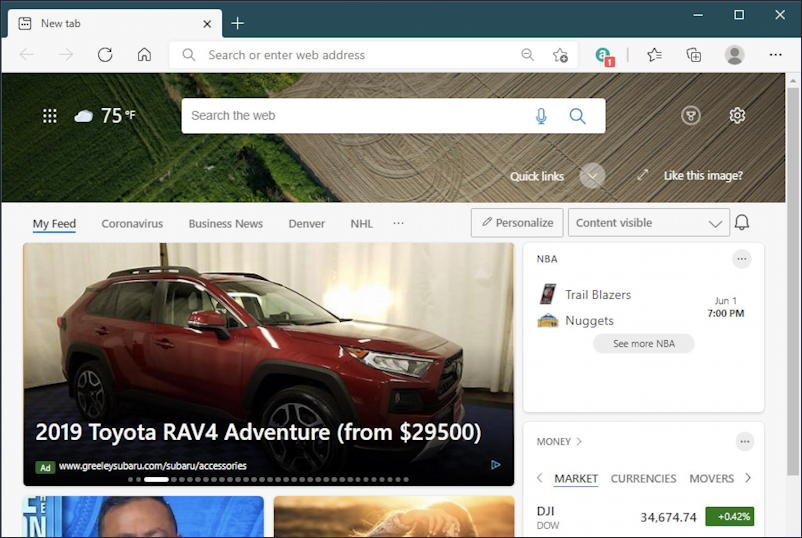
Task: Click the carousel slide indicator dots
Action: 269,480
